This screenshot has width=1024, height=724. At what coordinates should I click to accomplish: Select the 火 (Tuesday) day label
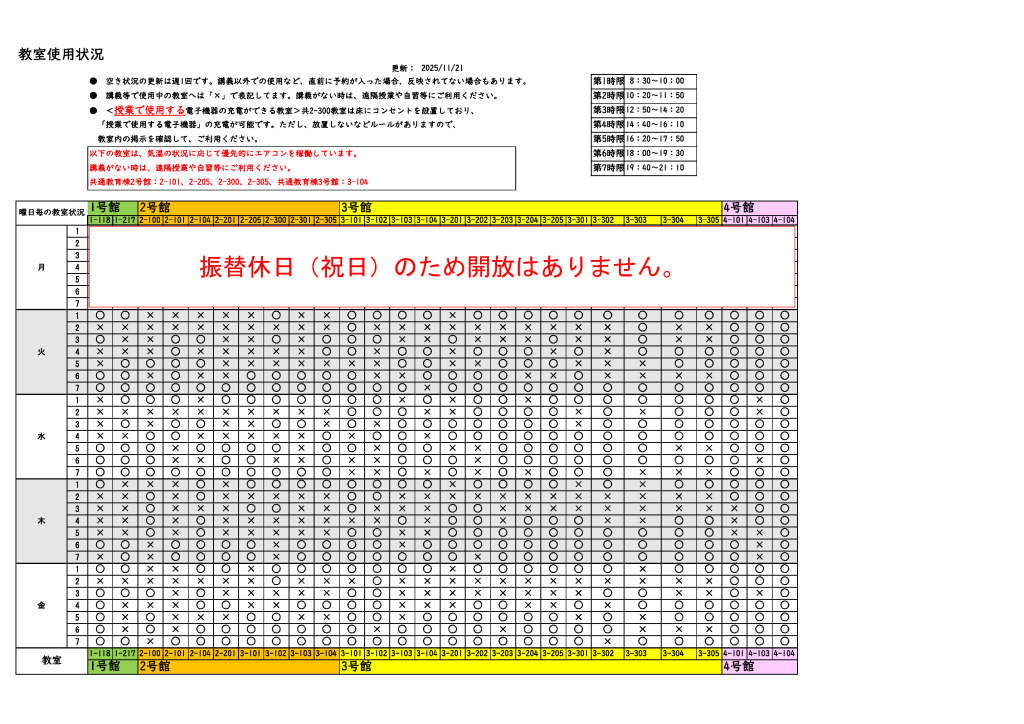pos(41,352)
